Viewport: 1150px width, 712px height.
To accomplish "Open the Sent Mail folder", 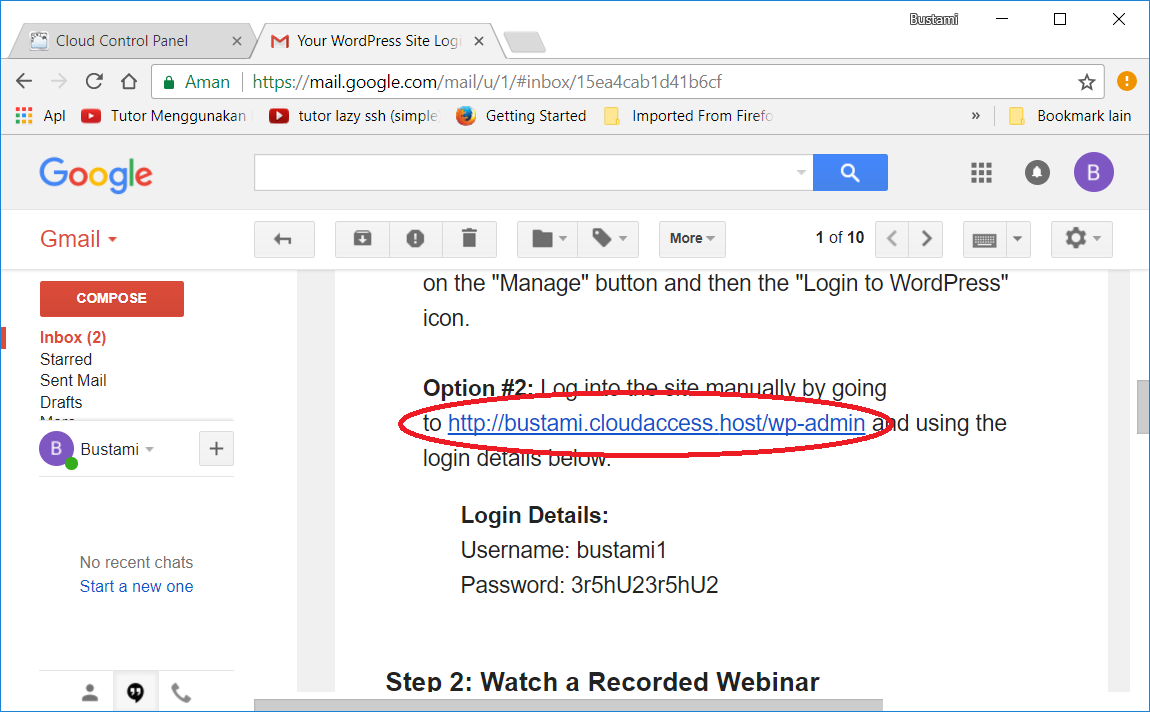I will pyautogui.click(x=73, y=381).
